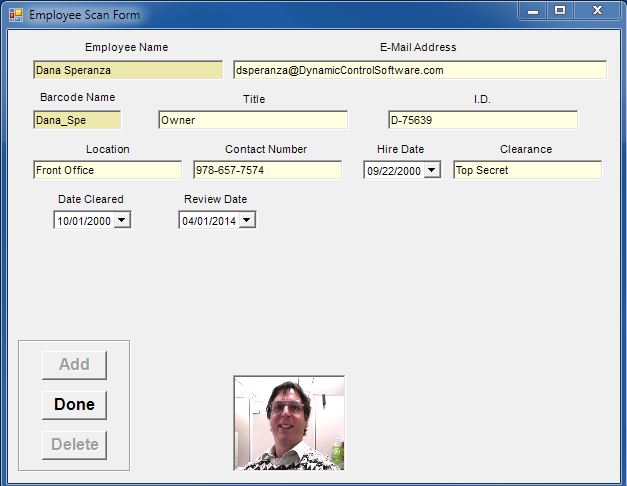Image resolution: width=627 pixels, height=486 pixels.
Task: Click the Contact Number field 978-657-7574
Action: click(x=268, y=170)
